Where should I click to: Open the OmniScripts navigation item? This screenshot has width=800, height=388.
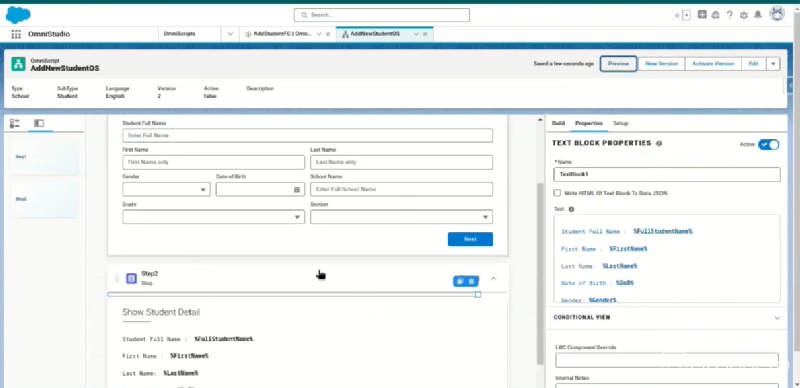click(180, 34)
